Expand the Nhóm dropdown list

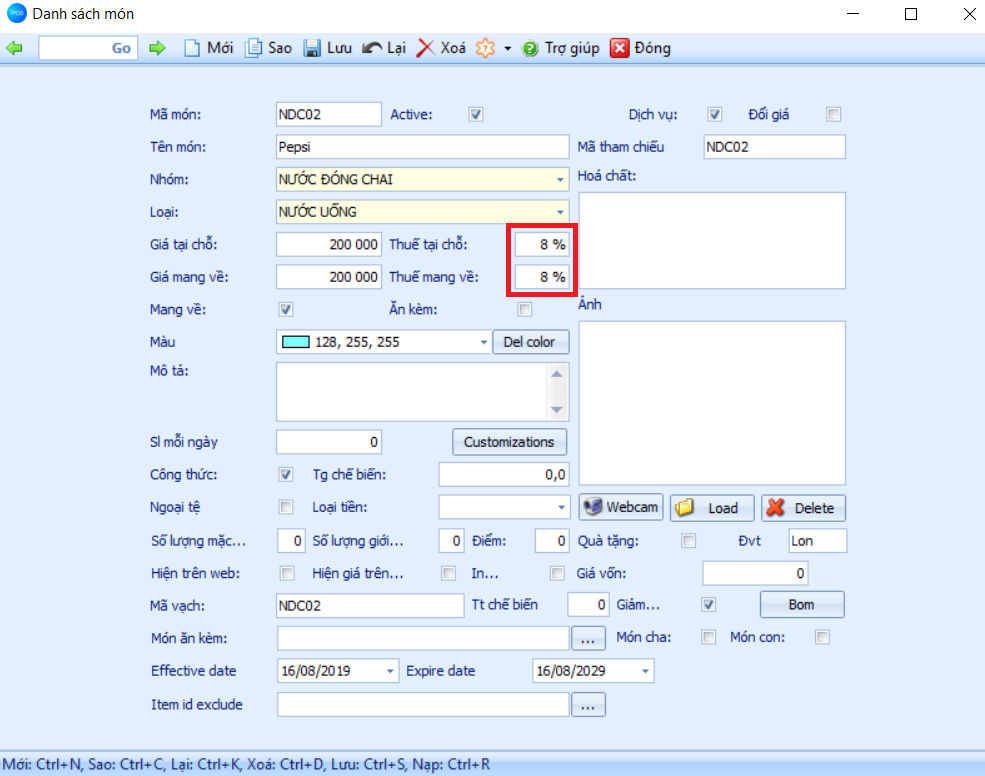560,180
